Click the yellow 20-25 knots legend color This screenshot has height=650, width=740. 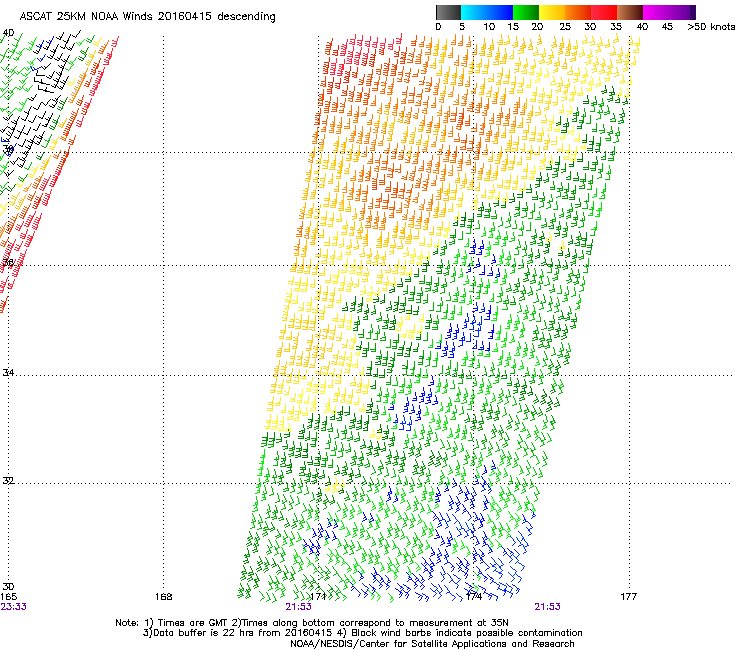pyautogui.click(x=552, y=12)
